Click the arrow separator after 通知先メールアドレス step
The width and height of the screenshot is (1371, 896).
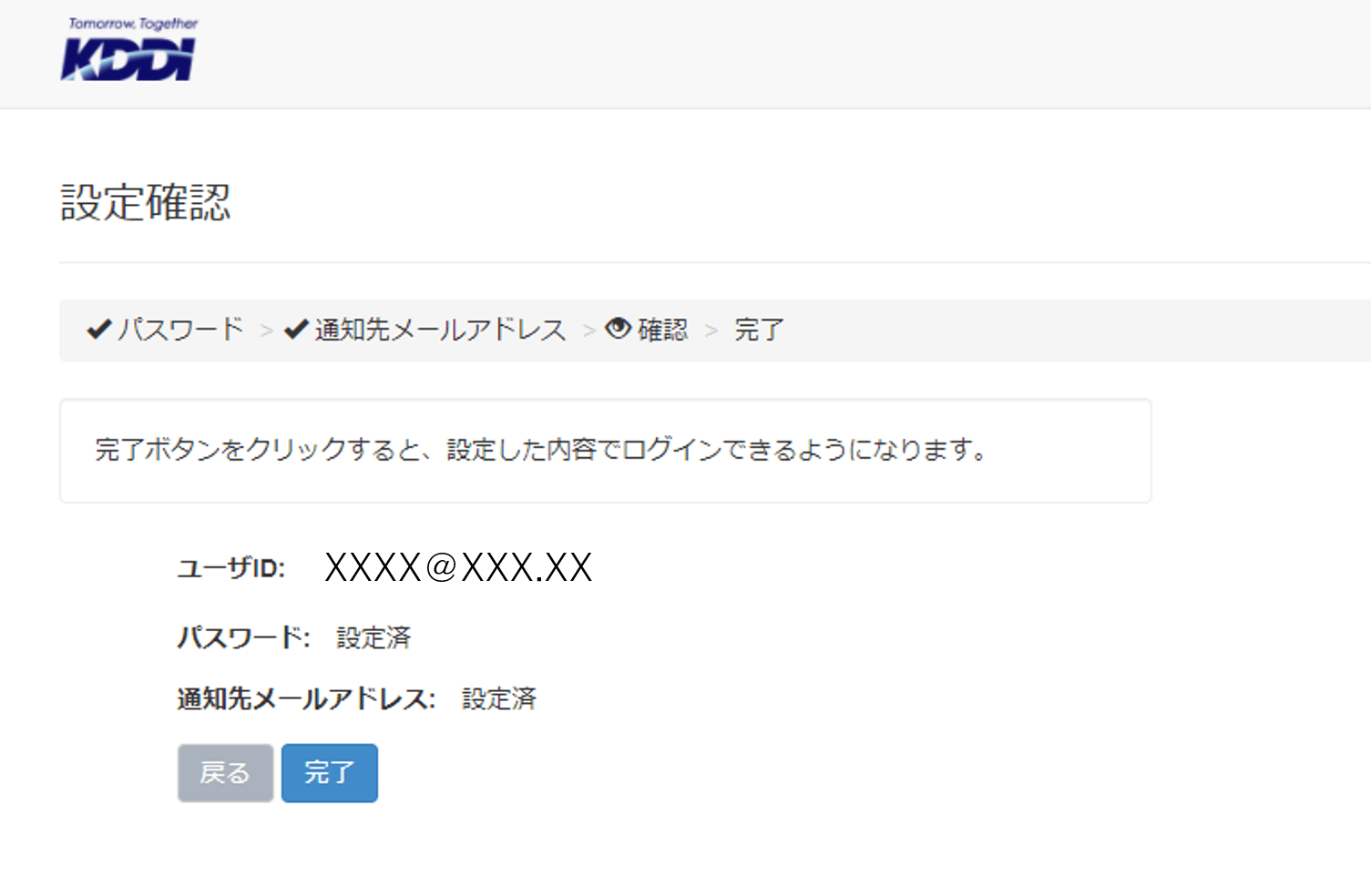(588, 331)
